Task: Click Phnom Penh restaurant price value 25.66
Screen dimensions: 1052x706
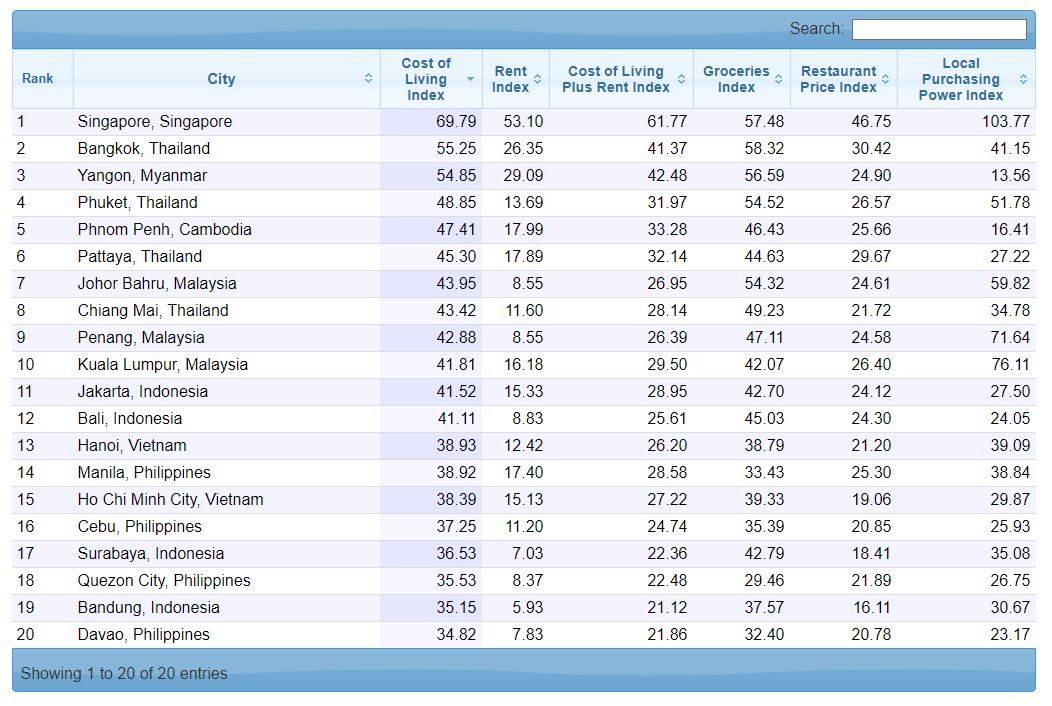Action: click(871, 230)
